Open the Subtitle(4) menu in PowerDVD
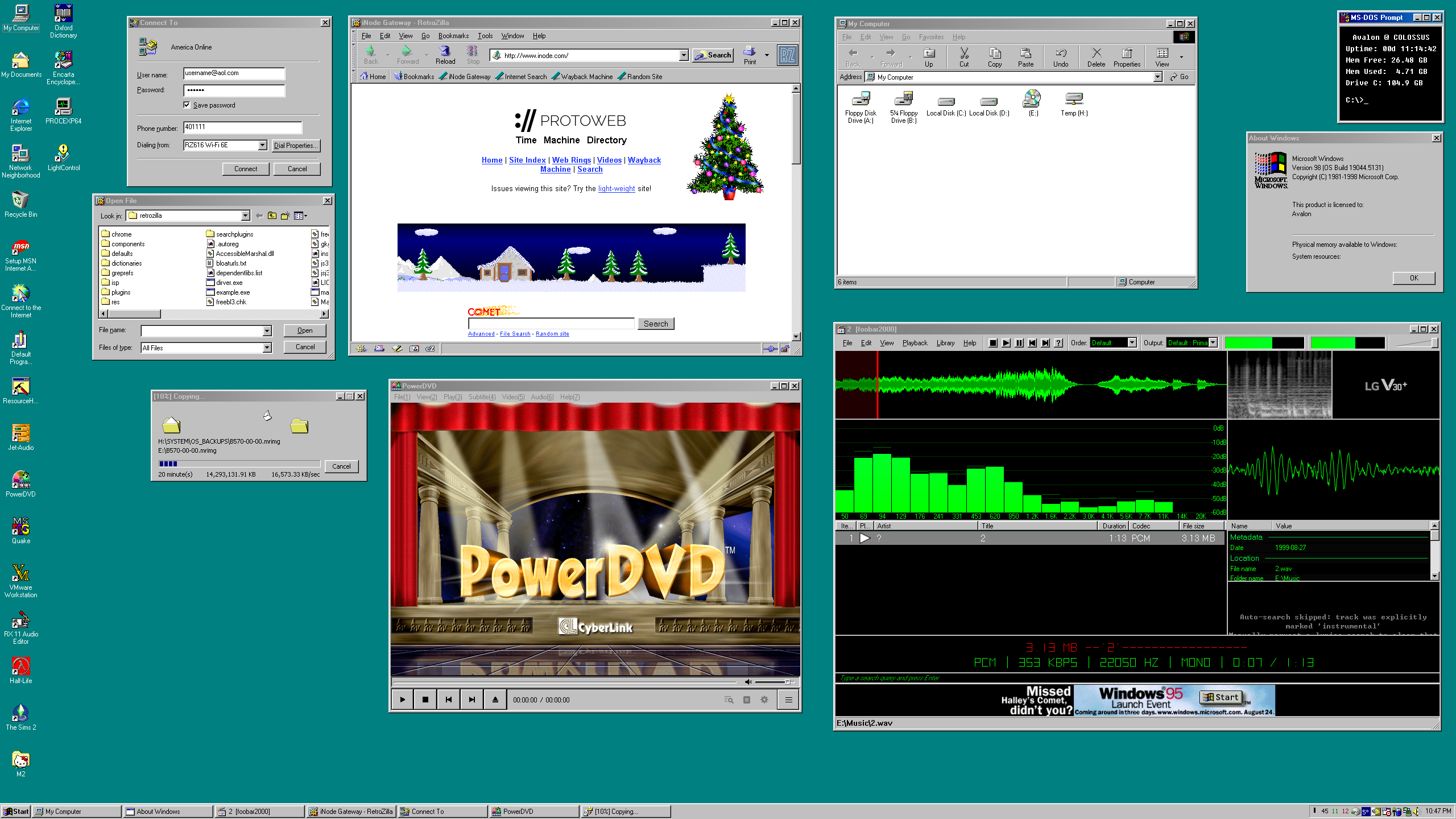This screenshot has width=1456, height=819. click(482, 397)
